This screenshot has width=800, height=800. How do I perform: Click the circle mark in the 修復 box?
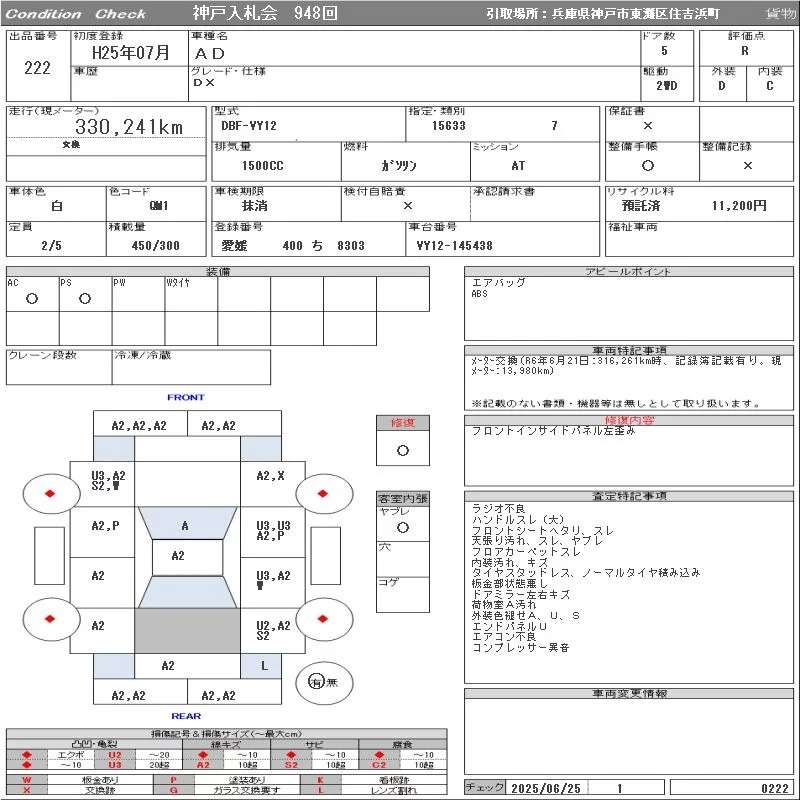point(403,451)
